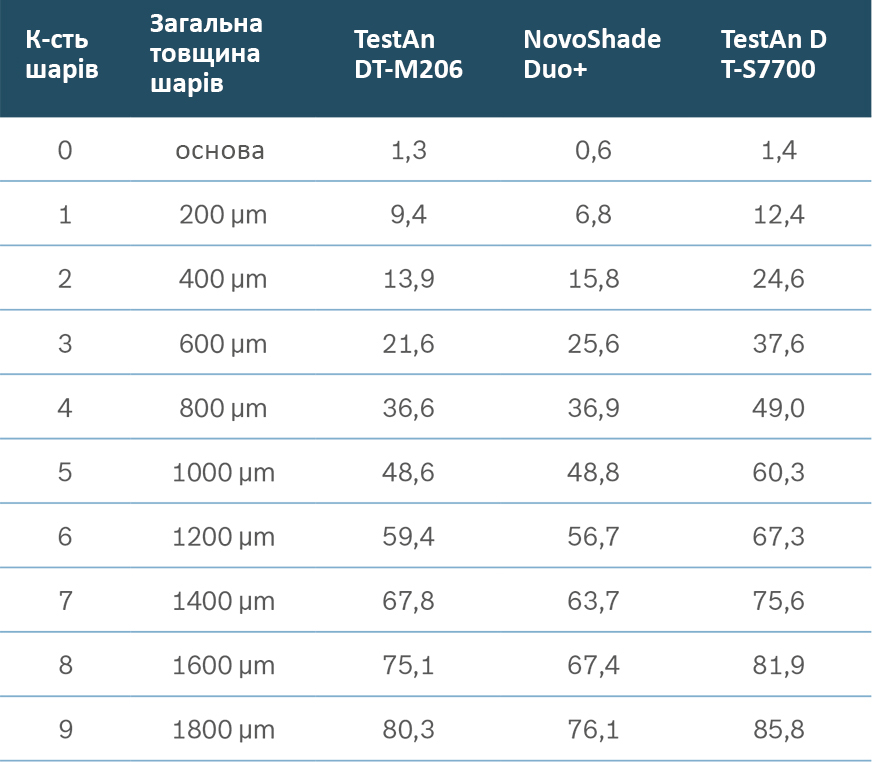This screenshot has width=872, height=762.
Task: Select the TestAn DT-M206 column header
Action: coord(408,56)
